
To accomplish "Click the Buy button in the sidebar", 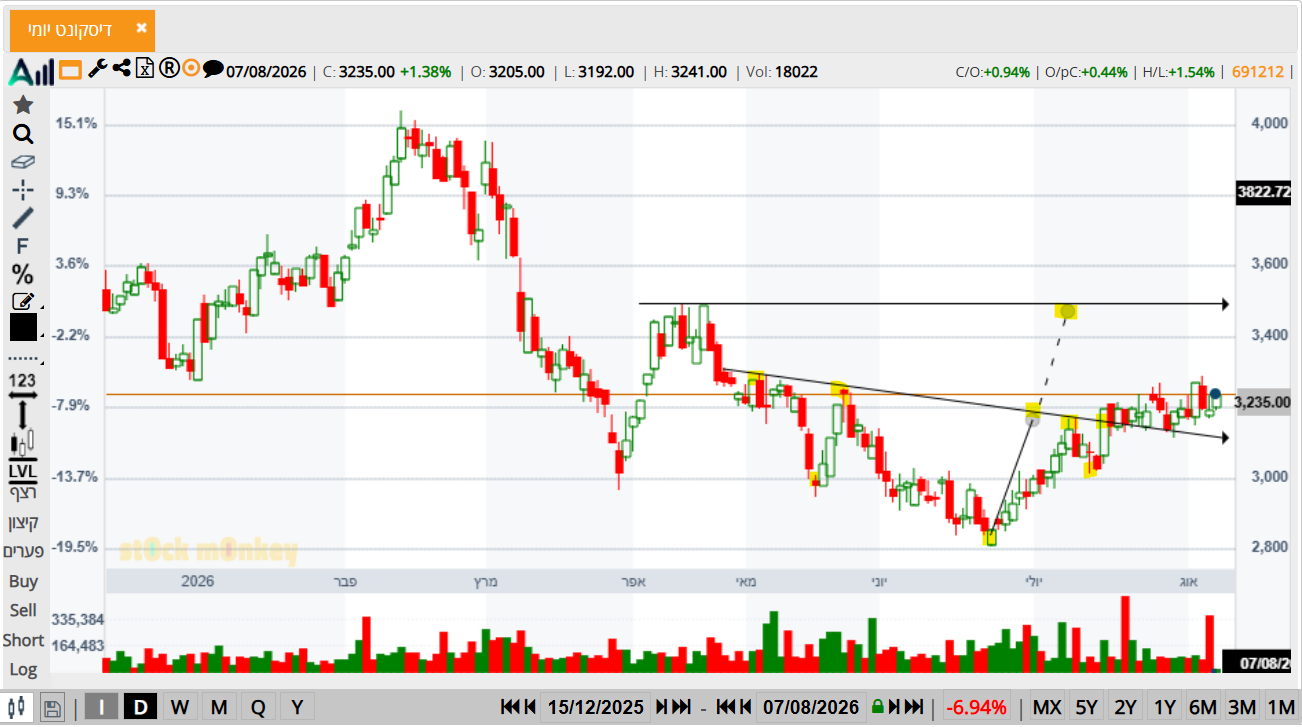I will 23,581.
